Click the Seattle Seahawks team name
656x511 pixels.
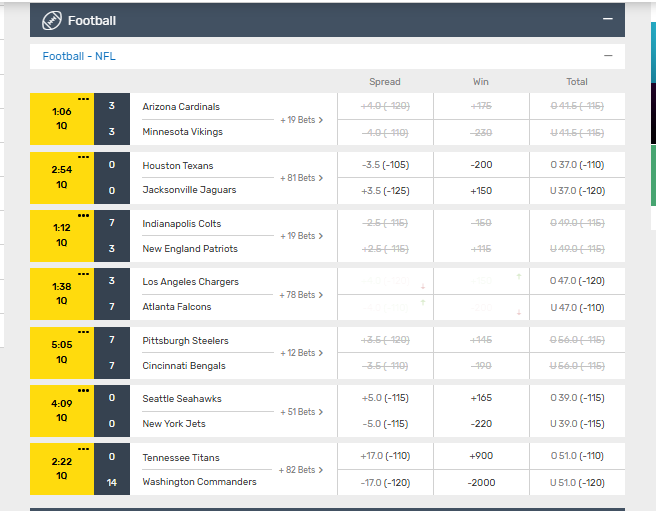(x=182, y=399)
